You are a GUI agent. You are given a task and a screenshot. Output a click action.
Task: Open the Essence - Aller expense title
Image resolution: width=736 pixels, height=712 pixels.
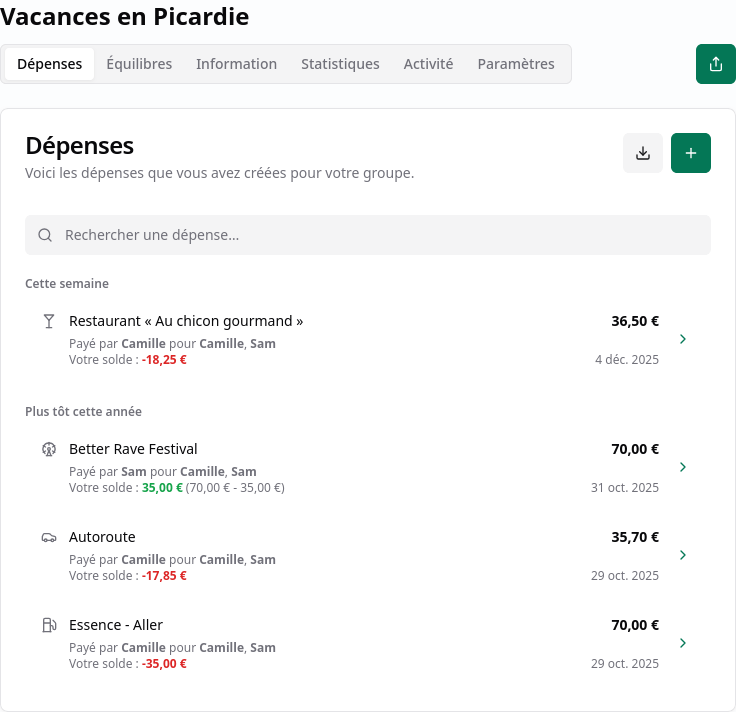click(x=116, y=625)
